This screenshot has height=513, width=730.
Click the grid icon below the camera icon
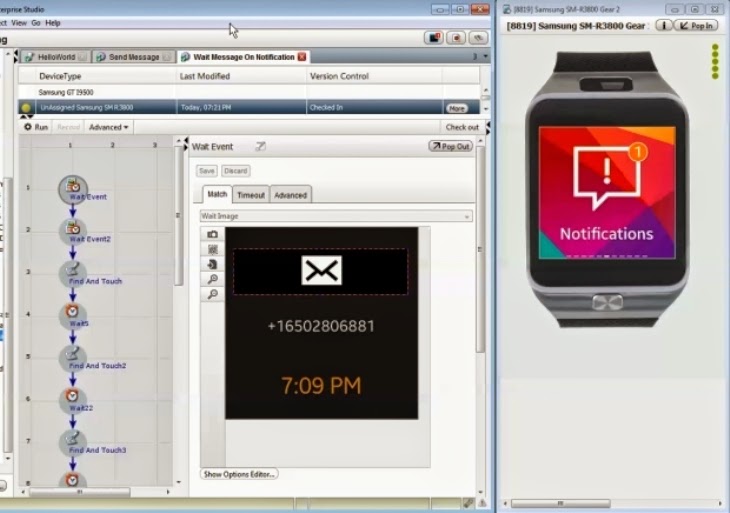click(212, 249)
